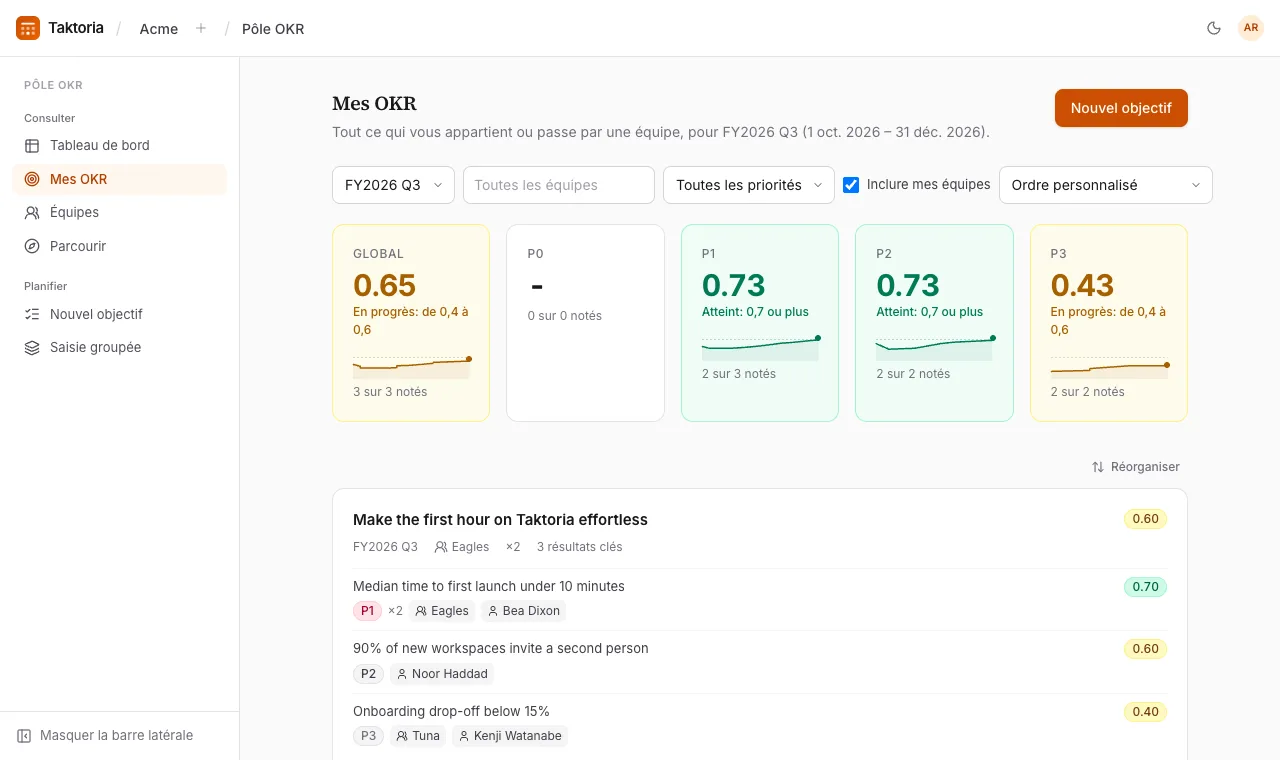Click the team icon on Tuna chip
Viewport: 1280px width, 760px height.
(x=401, y=736)
